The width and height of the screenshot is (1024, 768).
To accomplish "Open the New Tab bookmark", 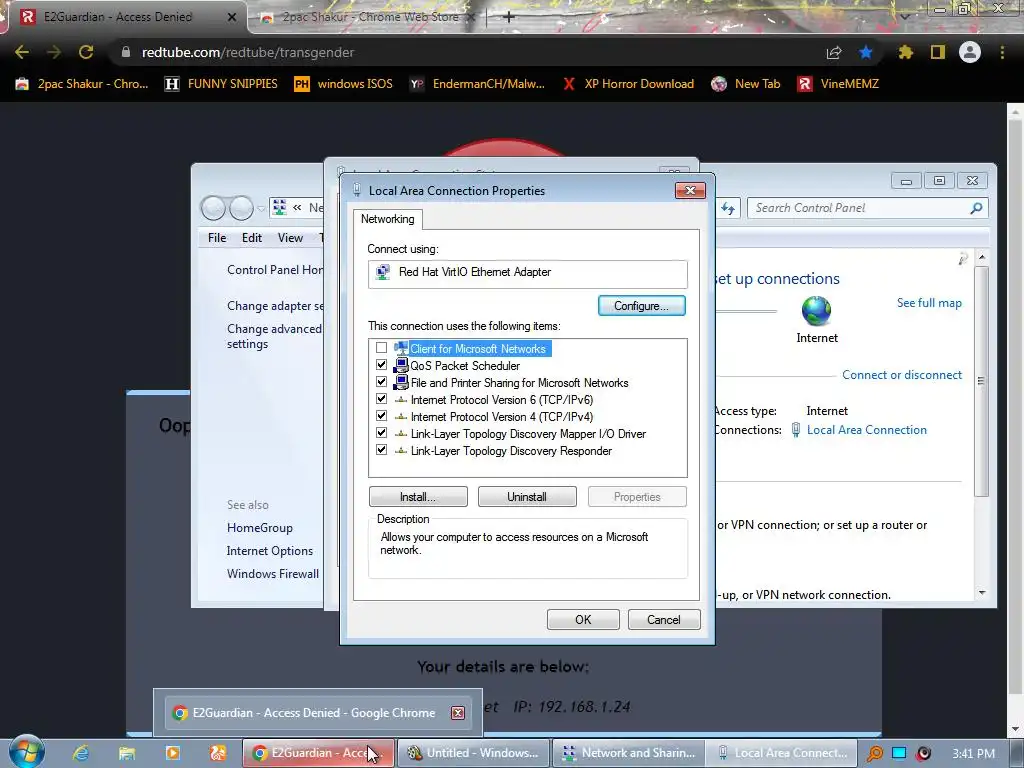I will click(x=746, y=84).
